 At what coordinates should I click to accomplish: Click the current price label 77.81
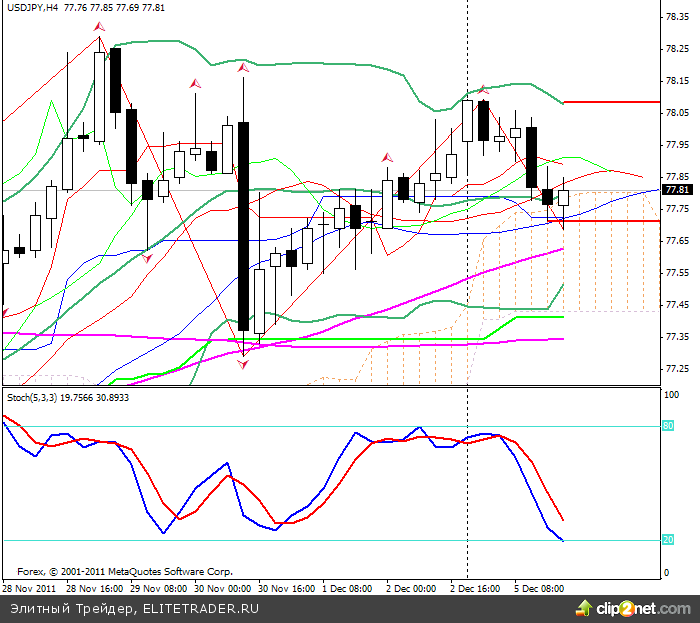[677, 189]
